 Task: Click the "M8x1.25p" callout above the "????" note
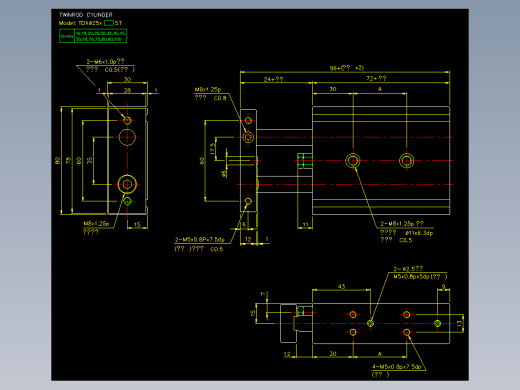coord(96,223)
